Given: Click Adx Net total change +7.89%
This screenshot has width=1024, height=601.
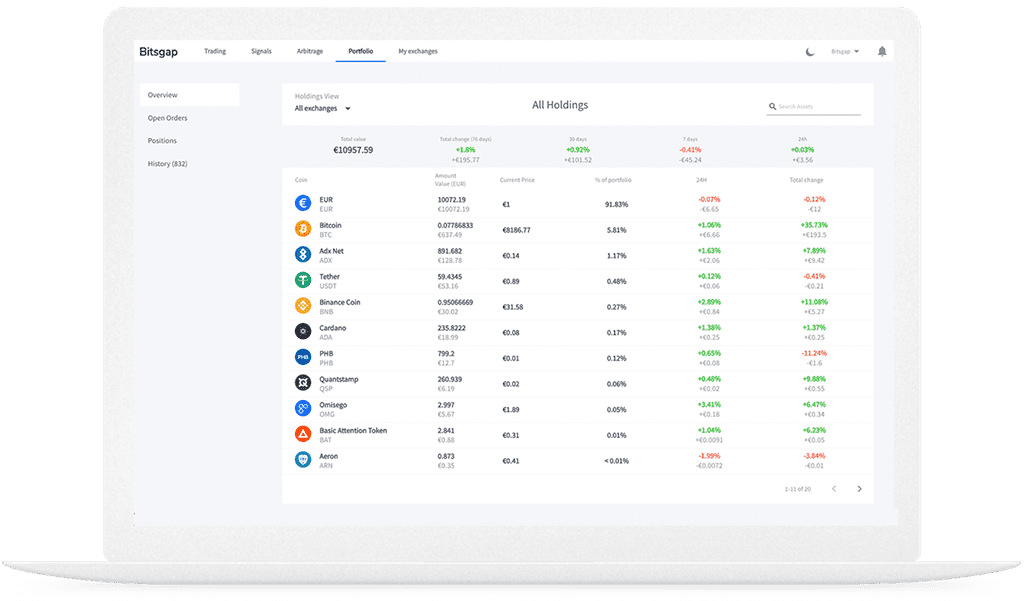Looking at the screenshot, I should pos(814,251).
